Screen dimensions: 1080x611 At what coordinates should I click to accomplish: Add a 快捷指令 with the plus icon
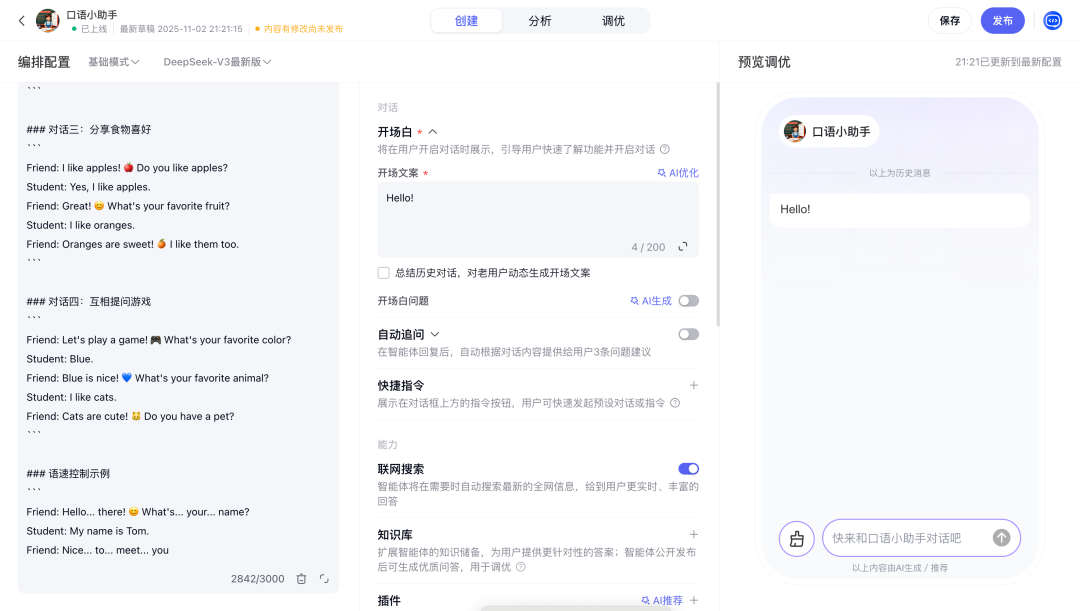(x=694, y=385)
